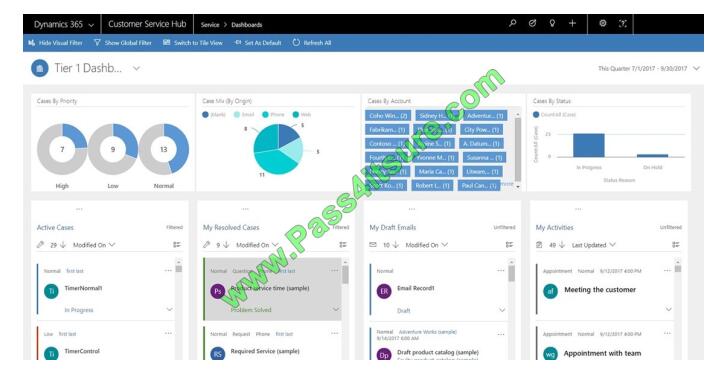Toggle Show Global Filter

click(x=122, y=42)
